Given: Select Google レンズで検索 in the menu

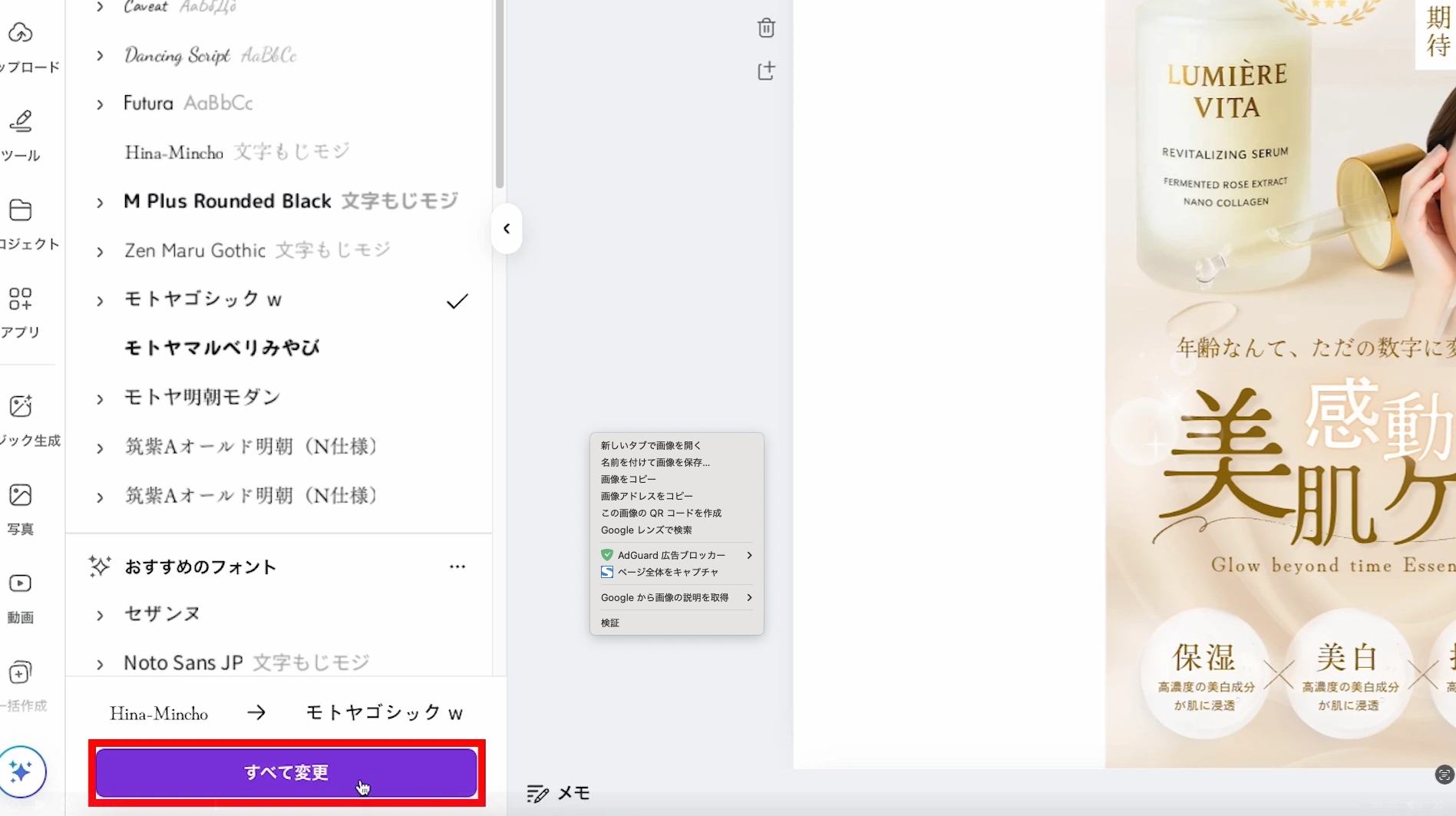Looking at the screenshot, I should click(x=646, y=530).
